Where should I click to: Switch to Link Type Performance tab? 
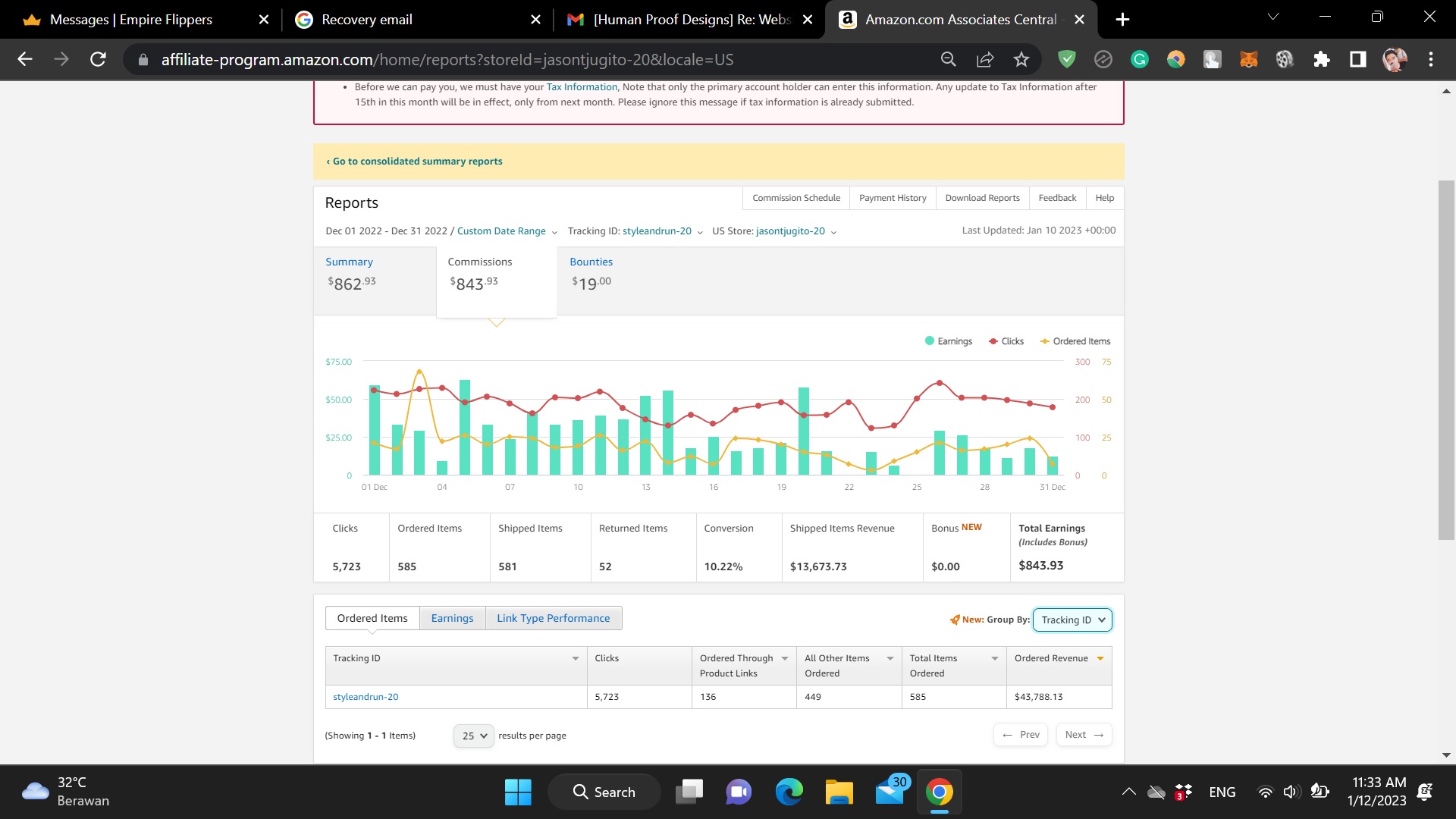[553, 618]
